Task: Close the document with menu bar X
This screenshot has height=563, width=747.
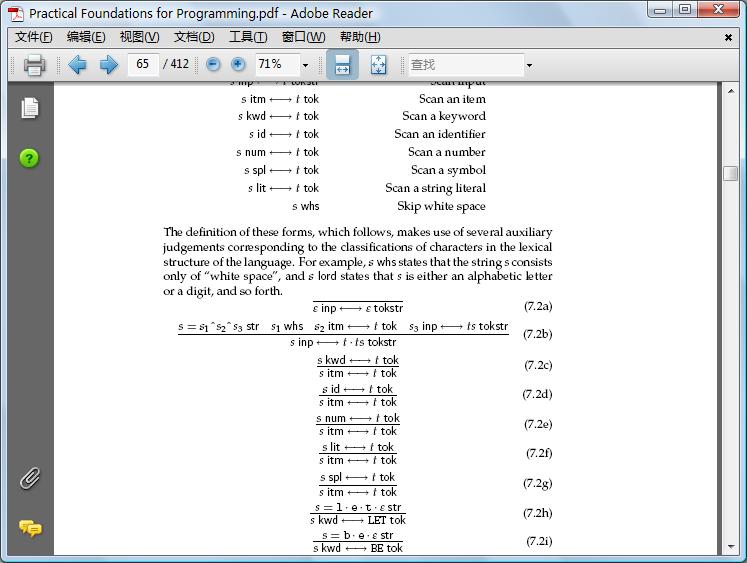Action: pyautogui.click(x=728, y=37)
